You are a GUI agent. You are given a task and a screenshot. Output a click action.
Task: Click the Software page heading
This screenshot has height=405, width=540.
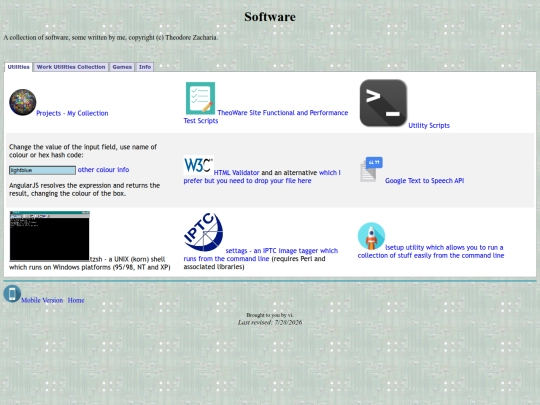click(x=270, y=17)
